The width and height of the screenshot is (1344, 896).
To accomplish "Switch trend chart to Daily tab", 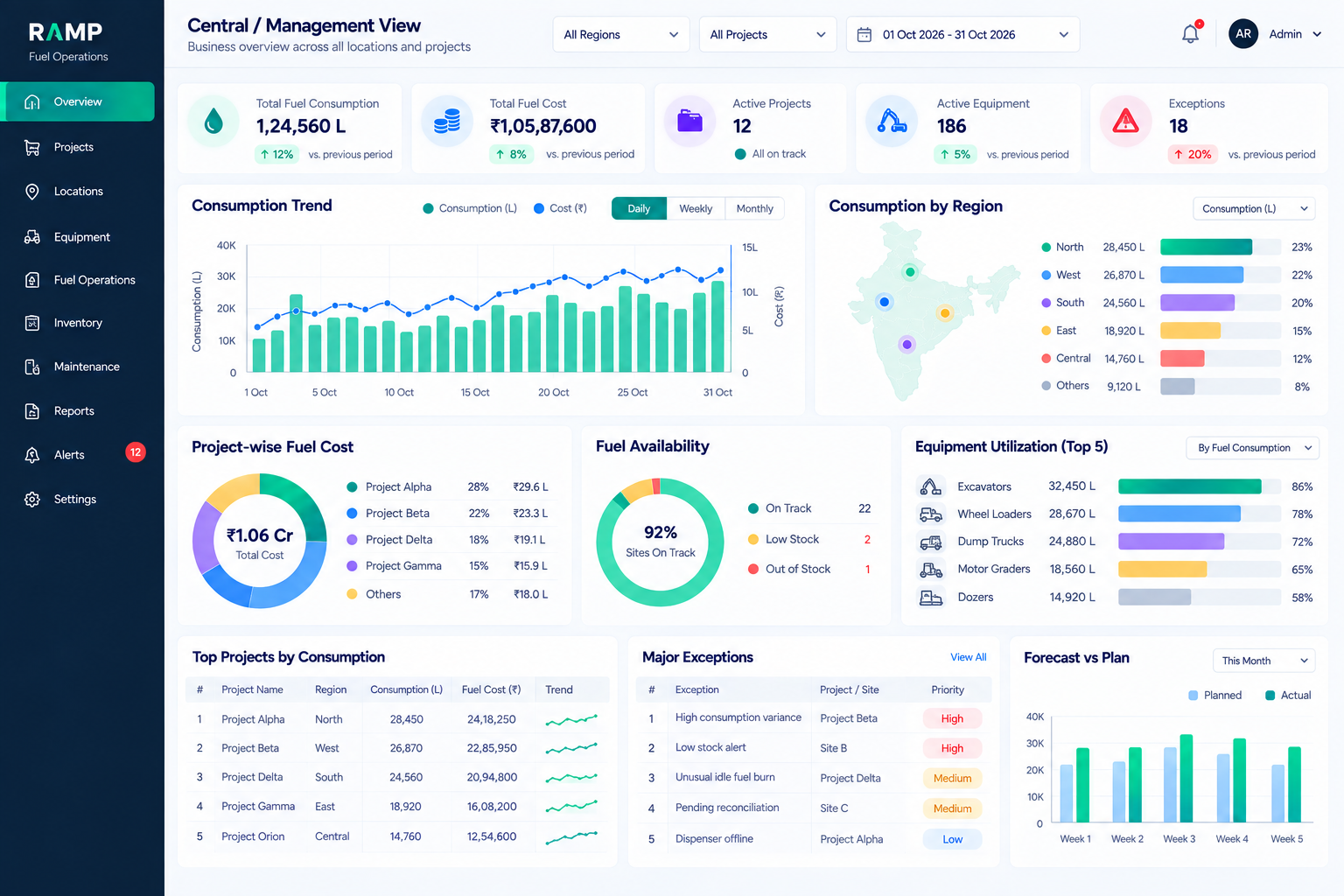I will tap(639, 208).
